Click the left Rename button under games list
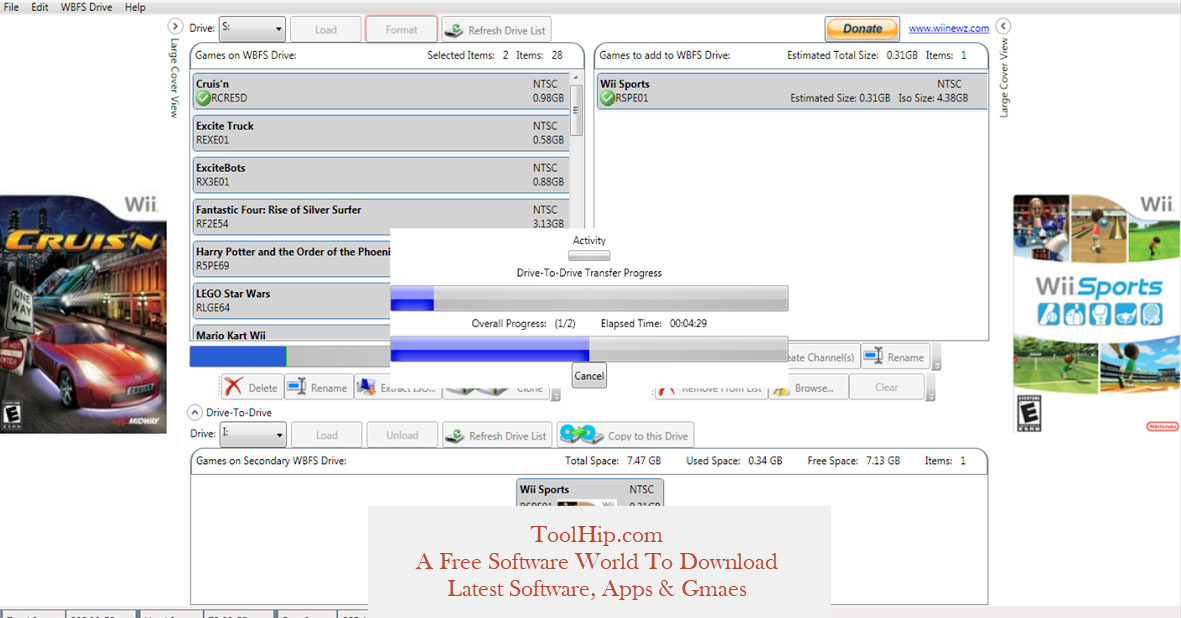This screenshot has width=1181, height=618. click(x=319, y=387)
